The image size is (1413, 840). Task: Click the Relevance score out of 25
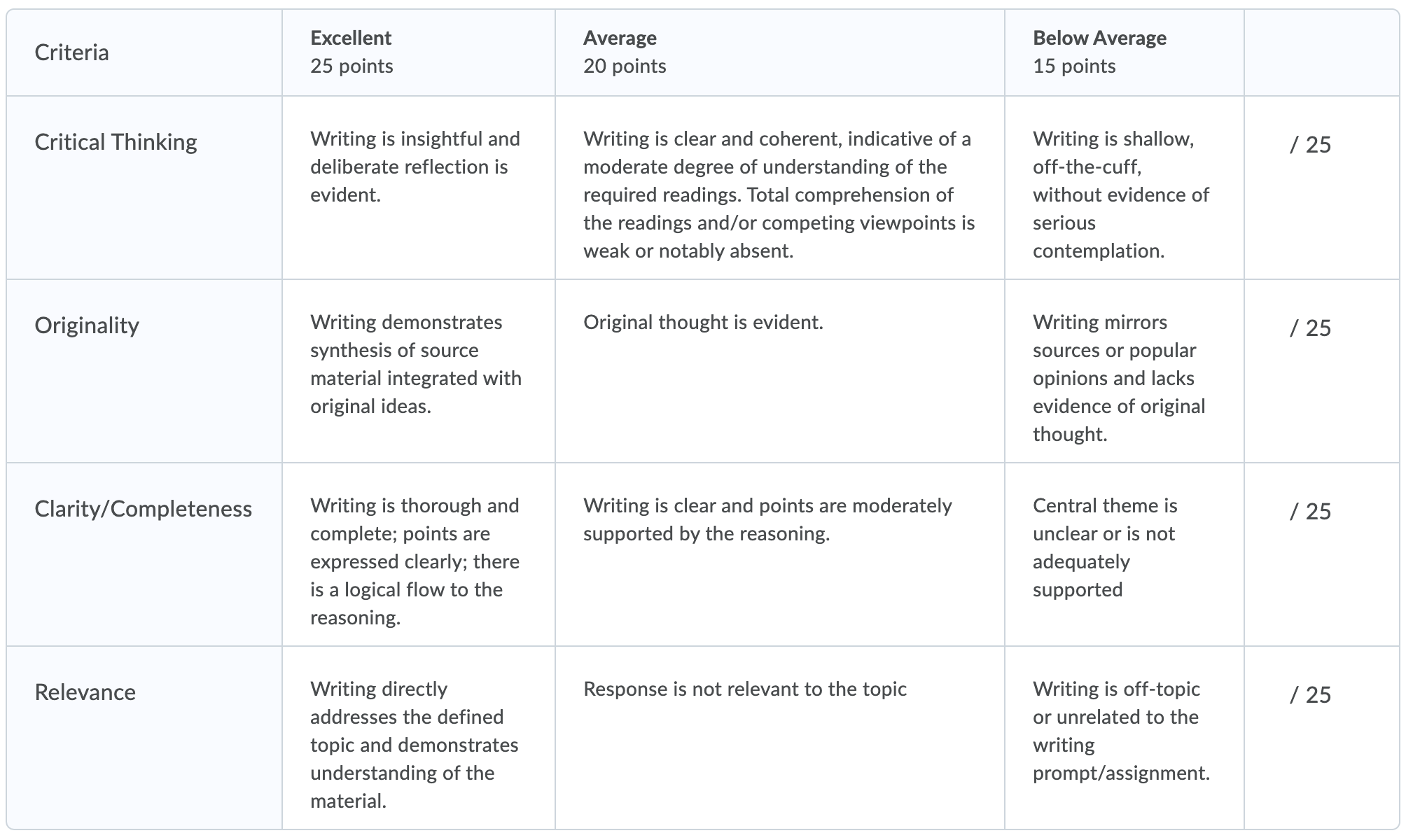[1310, 694]
